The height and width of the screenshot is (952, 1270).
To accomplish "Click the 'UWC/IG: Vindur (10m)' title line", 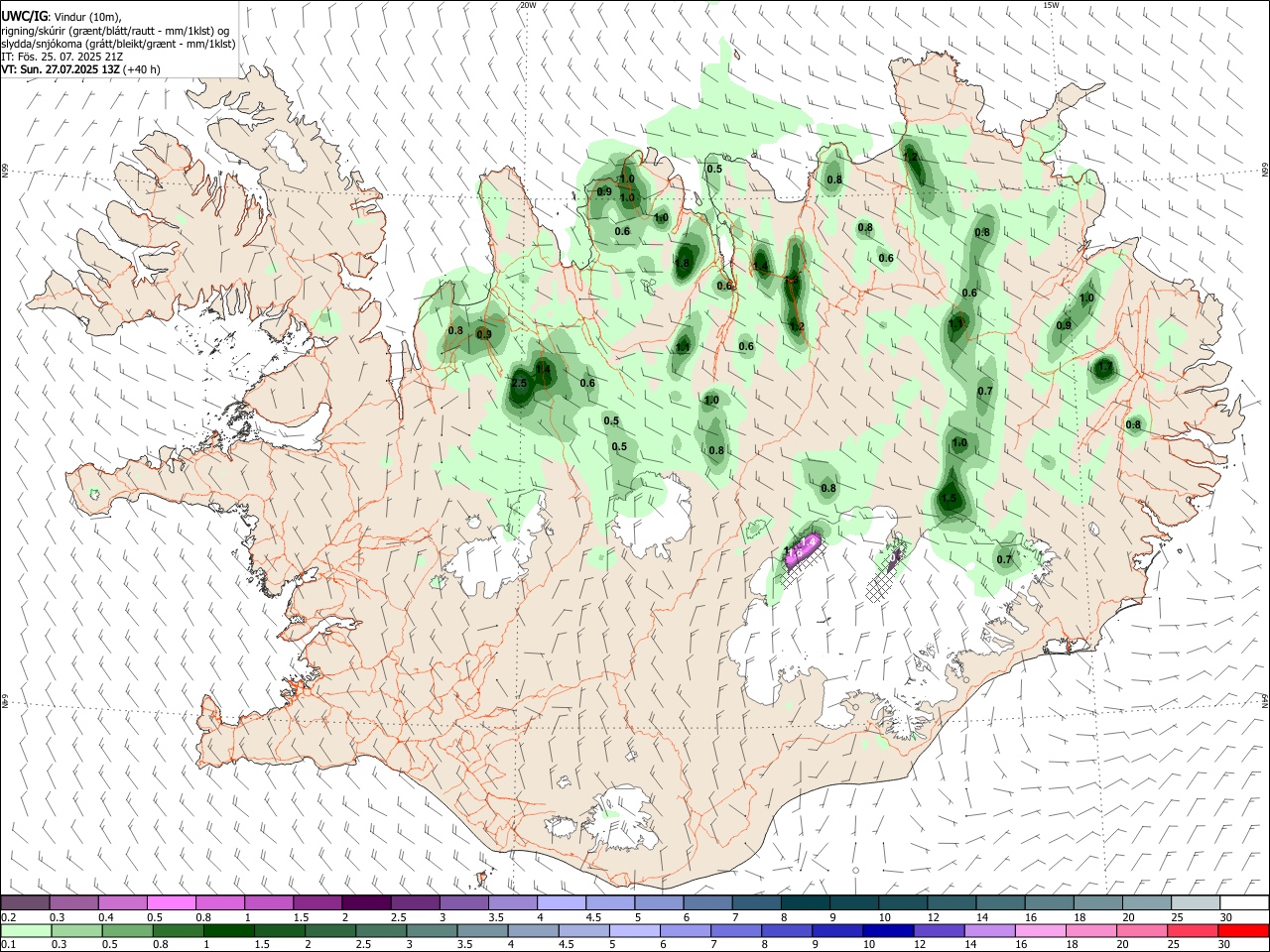I will coord(62,16).
